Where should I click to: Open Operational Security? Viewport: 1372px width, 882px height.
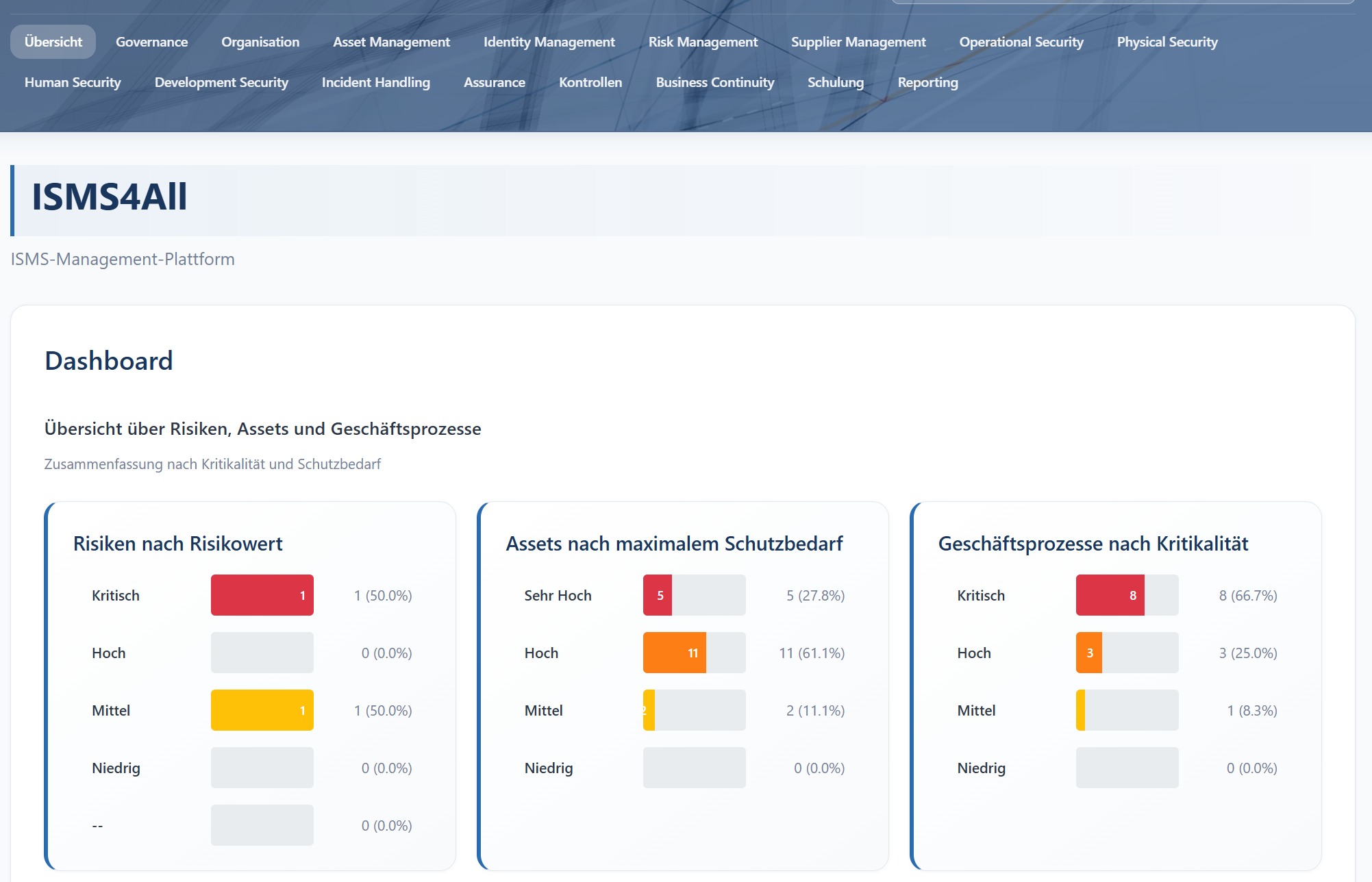point(1021,42)
